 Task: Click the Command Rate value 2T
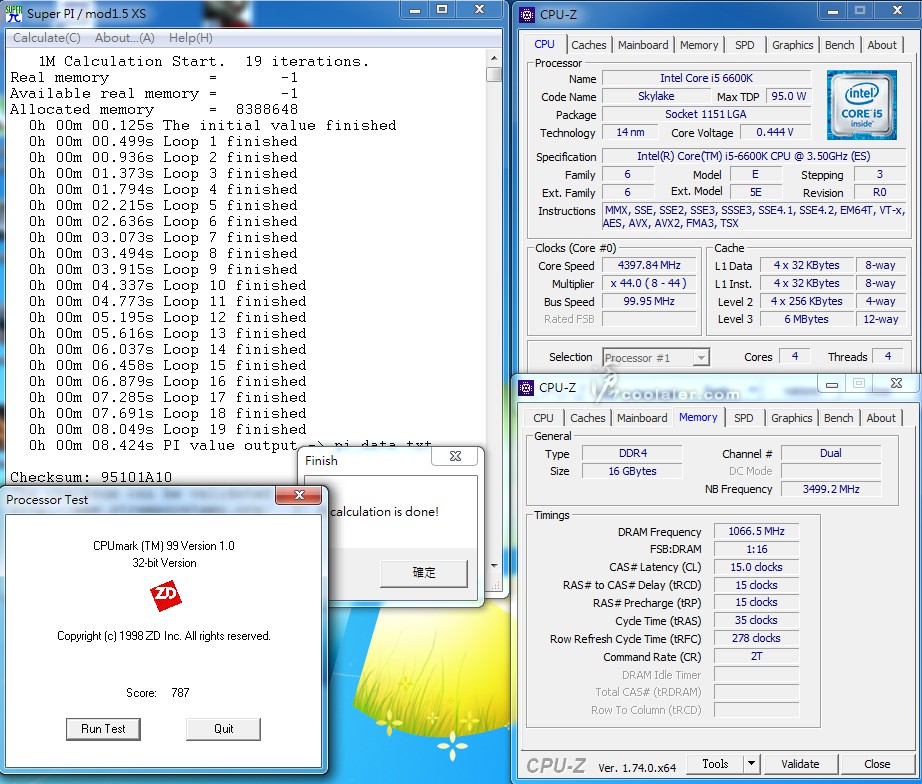pos(756,656)
